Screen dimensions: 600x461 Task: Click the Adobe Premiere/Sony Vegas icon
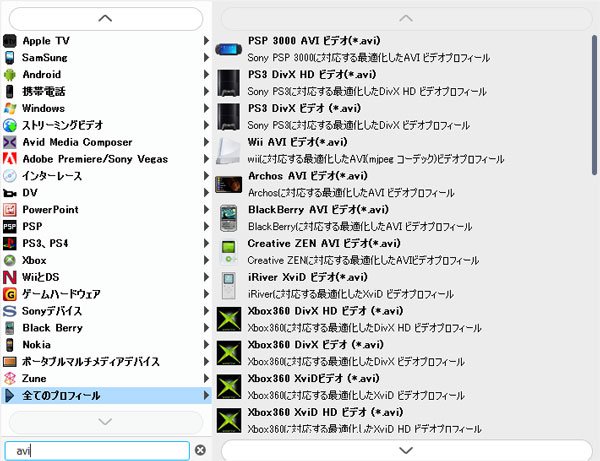click(x=10, y=159)
